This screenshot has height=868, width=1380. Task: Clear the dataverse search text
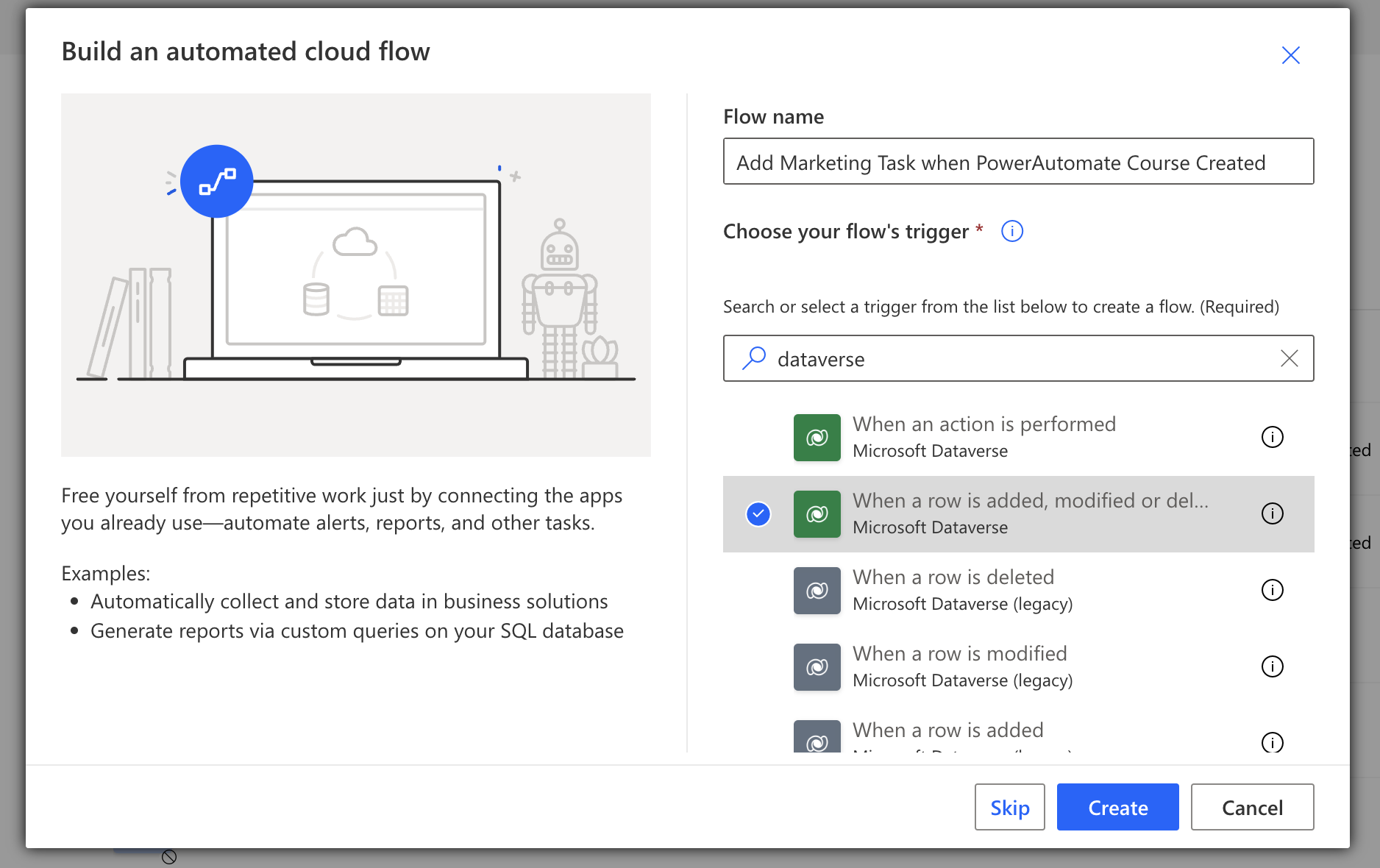pos(1289,358)
